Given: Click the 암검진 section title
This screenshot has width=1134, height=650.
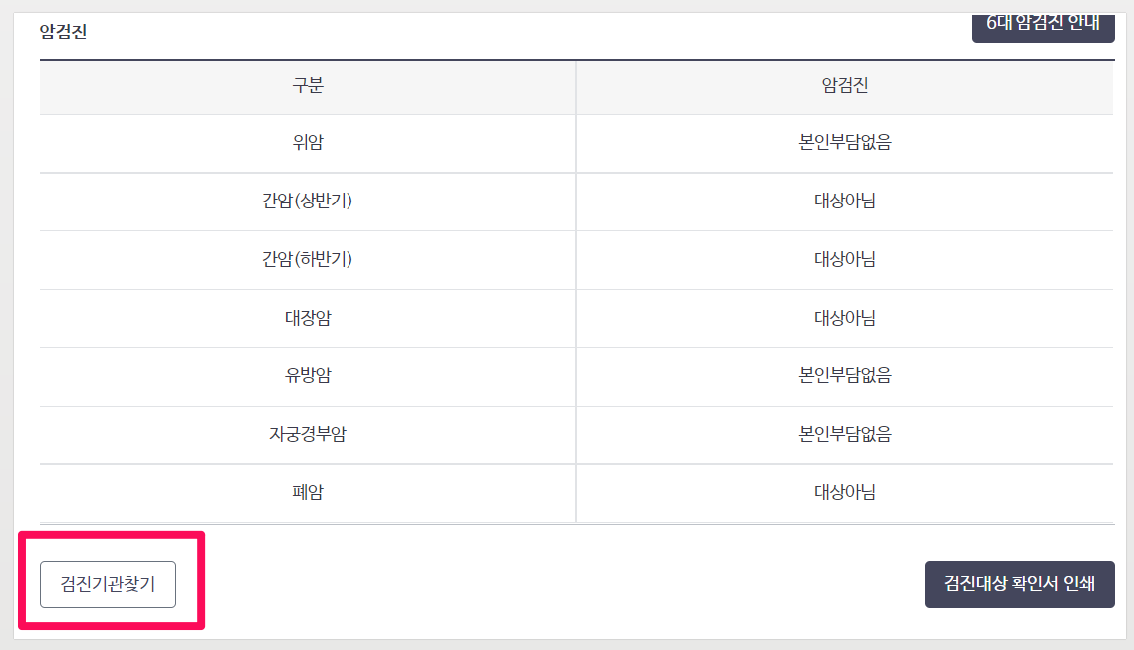Looking at the screenshot, I should tap(63, 31).
